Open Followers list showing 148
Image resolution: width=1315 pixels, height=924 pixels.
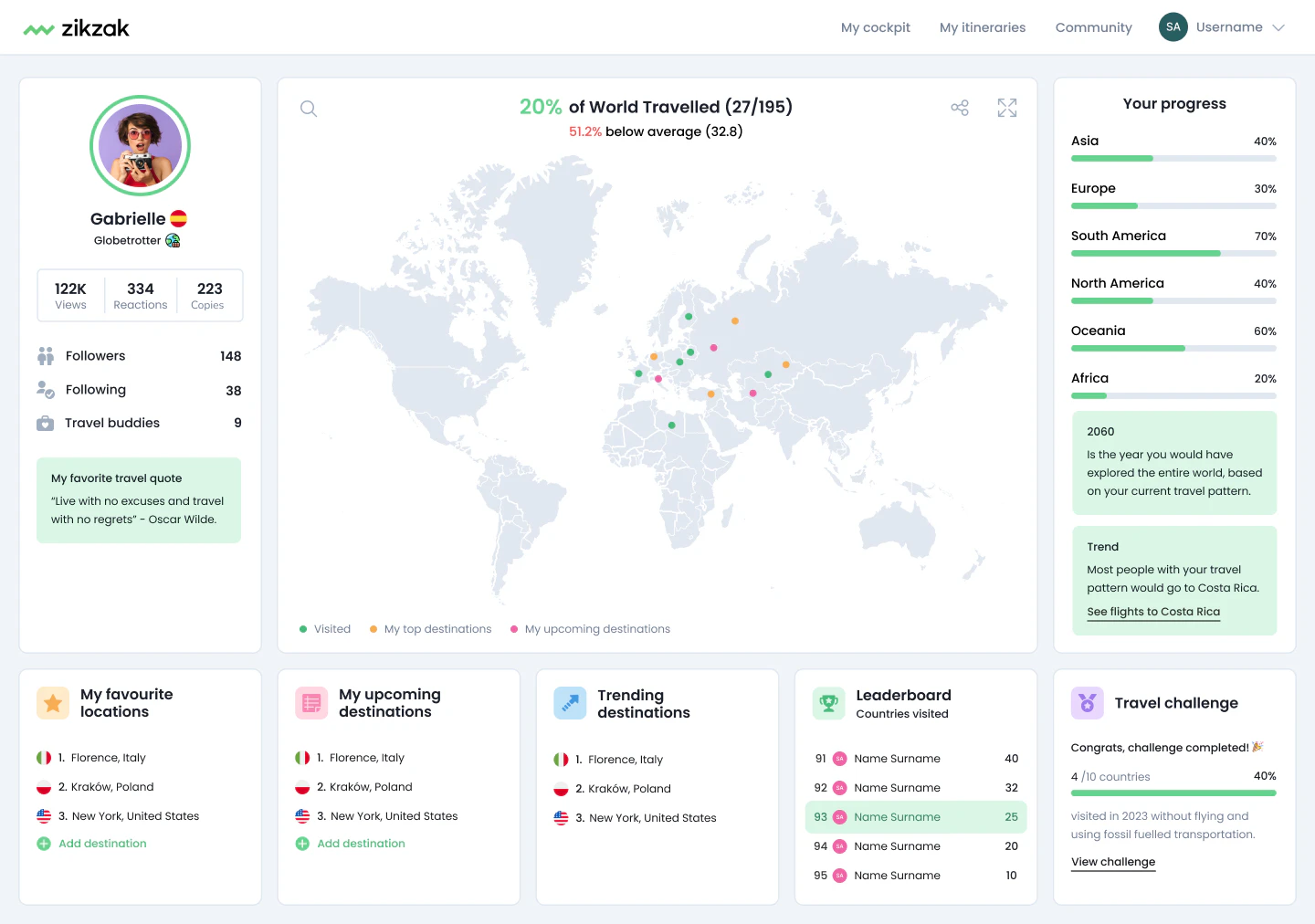139,356
